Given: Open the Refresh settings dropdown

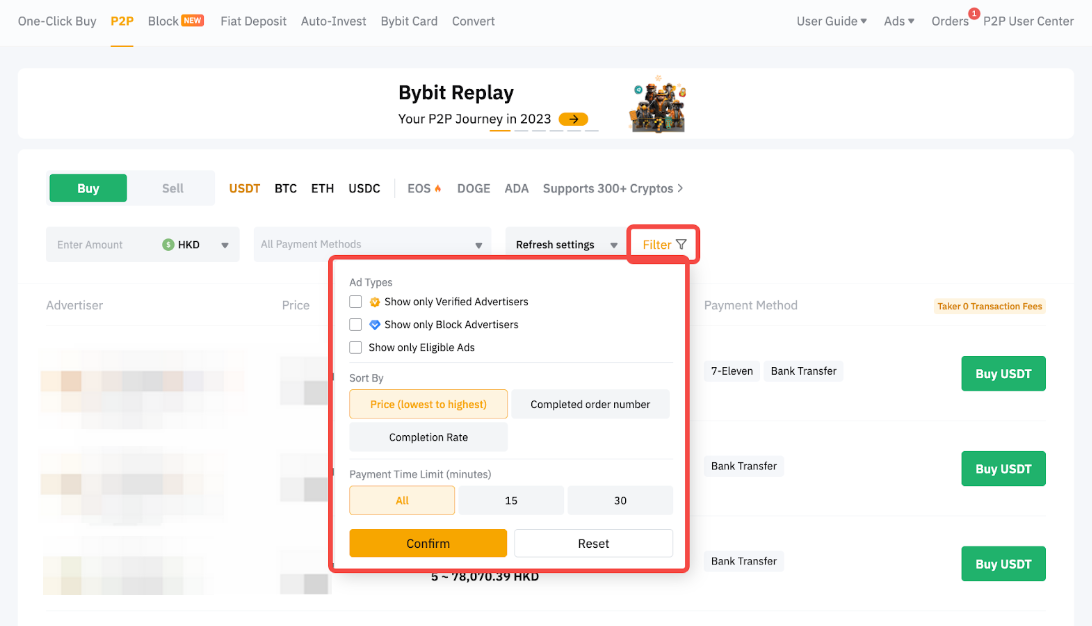Looking at the screenshot, I should pos(564,244).
